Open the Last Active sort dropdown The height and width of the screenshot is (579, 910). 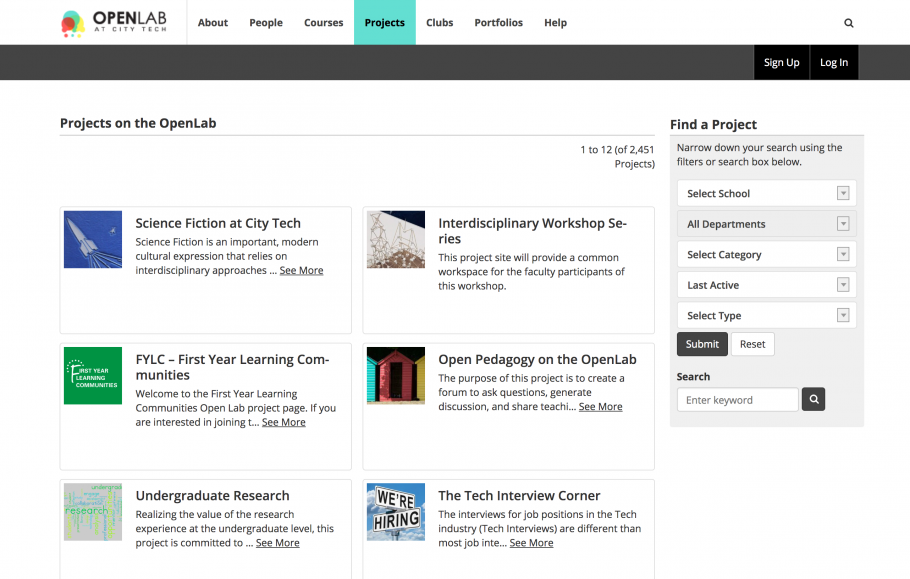[x=766, y=285]
